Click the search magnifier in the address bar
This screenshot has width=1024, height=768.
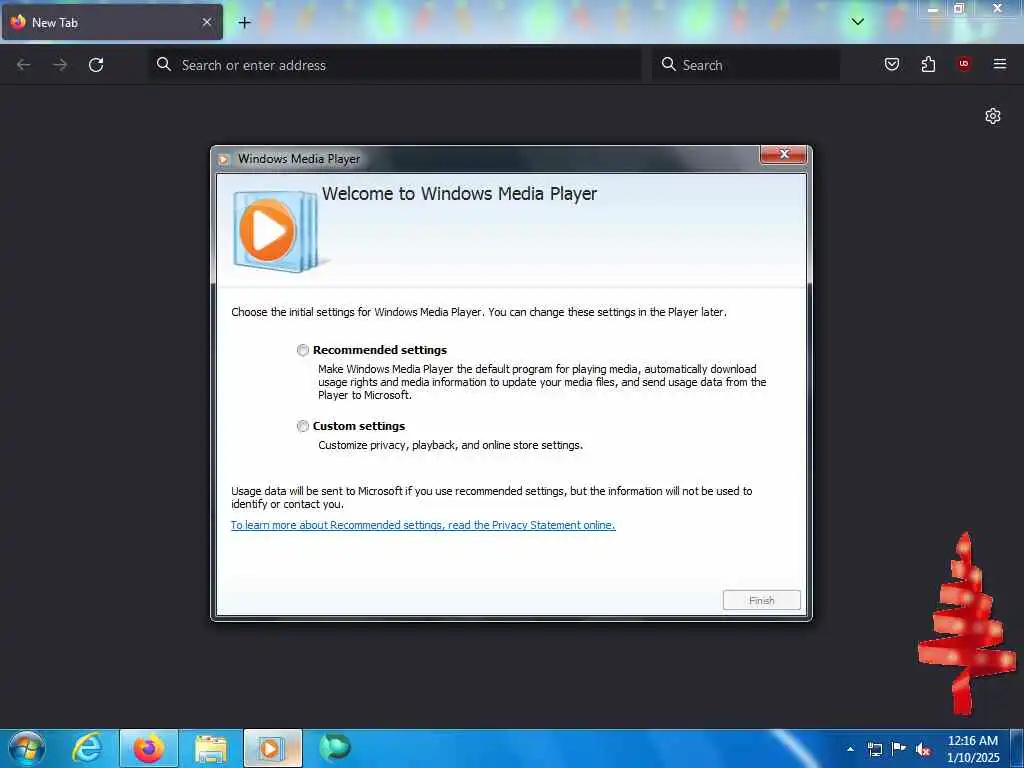pos(164,64)
